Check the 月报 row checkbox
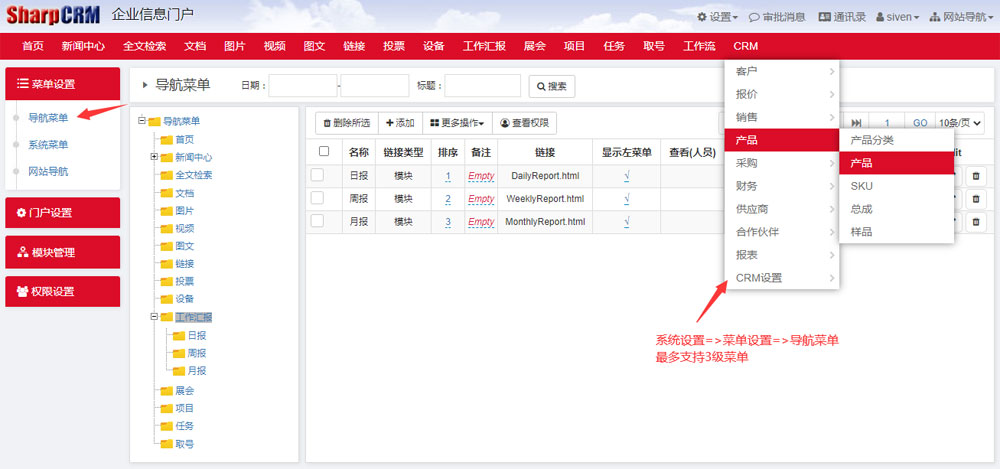This screenshot has height=469, width=1000. pos(317,221)
